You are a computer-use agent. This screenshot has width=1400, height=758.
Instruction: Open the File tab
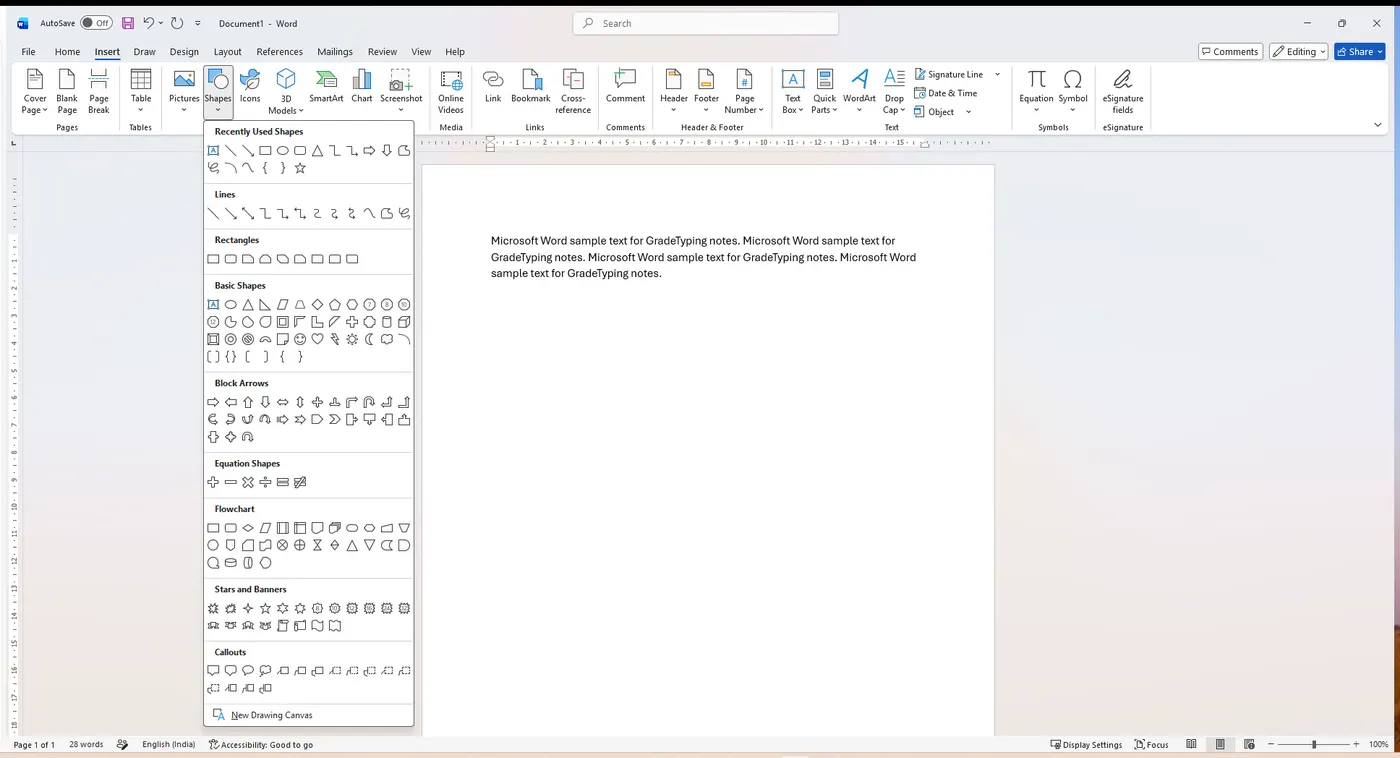point(28,52)
